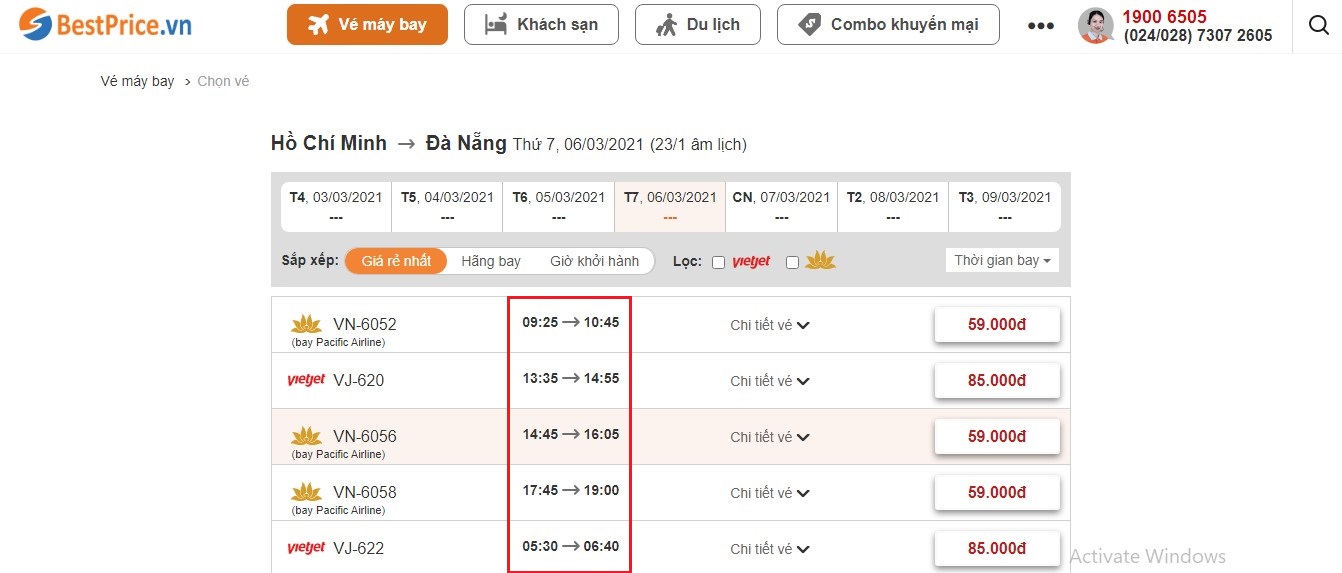Click Vietnam Airlines logo for VN-6058
The width and height of the screenshot is (1342, 573).
pos(306,492)
